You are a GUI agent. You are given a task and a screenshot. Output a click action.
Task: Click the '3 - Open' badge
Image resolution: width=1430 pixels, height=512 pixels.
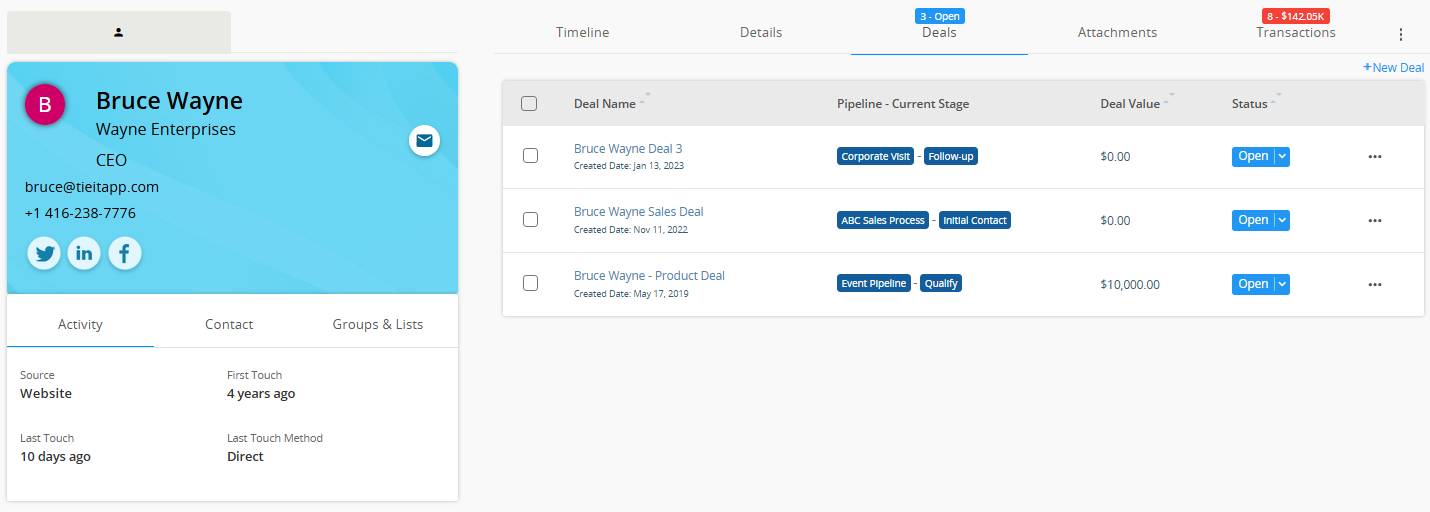click(x=939, y=16)
